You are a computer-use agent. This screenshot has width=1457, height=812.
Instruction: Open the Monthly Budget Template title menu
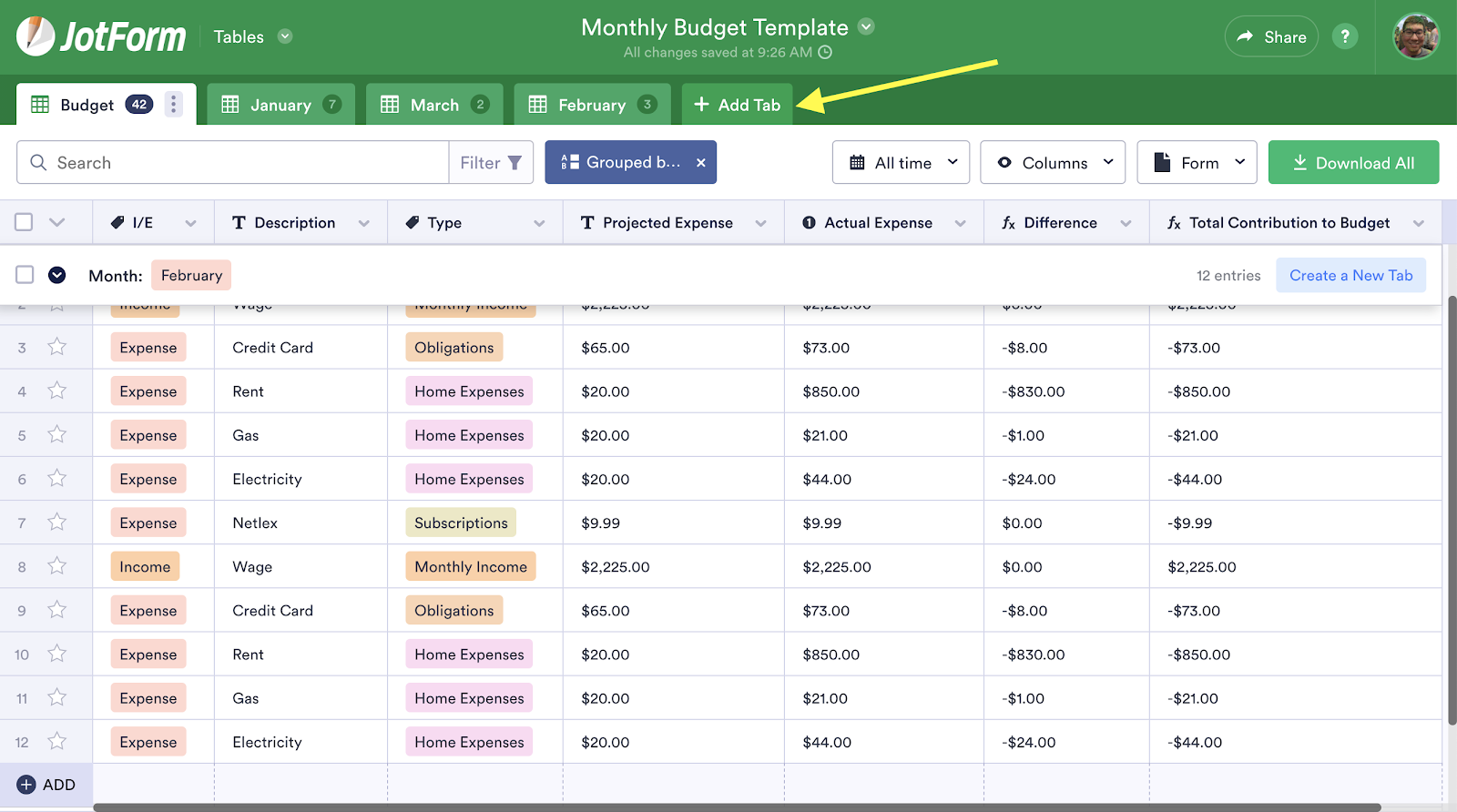(867, 26)
